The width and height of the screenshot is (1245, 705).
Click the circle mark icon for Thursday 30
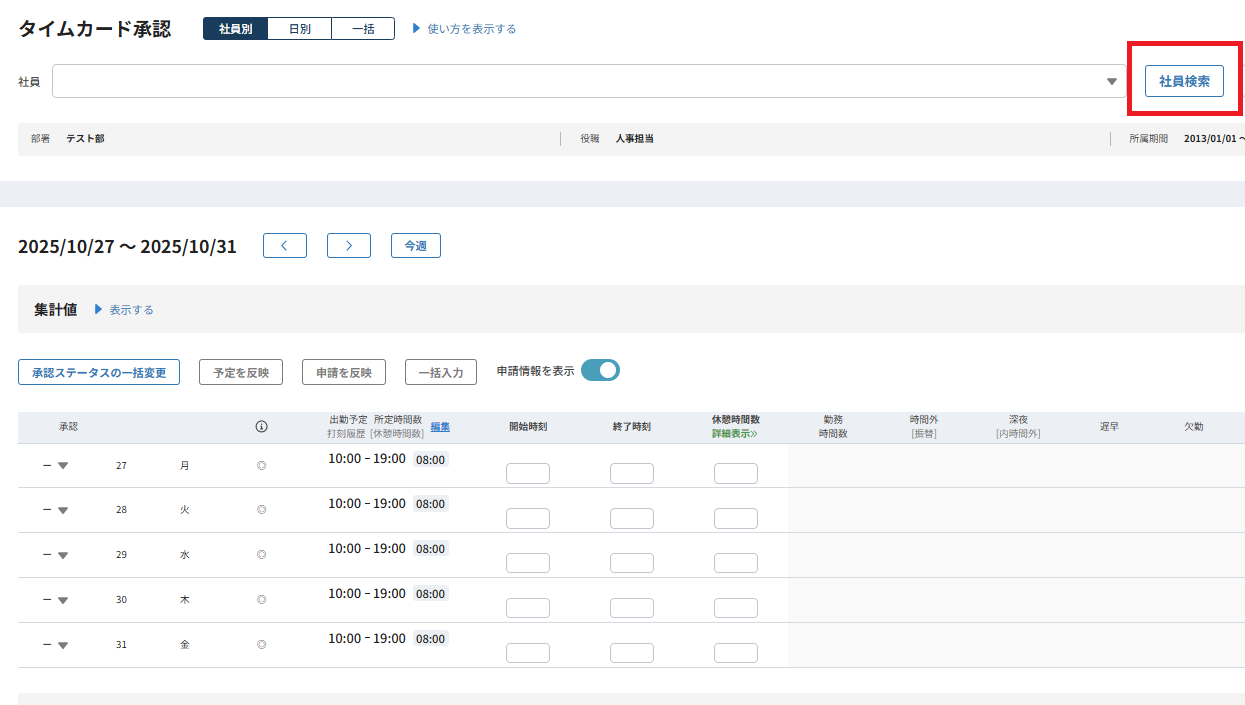(x=262, y=600)
